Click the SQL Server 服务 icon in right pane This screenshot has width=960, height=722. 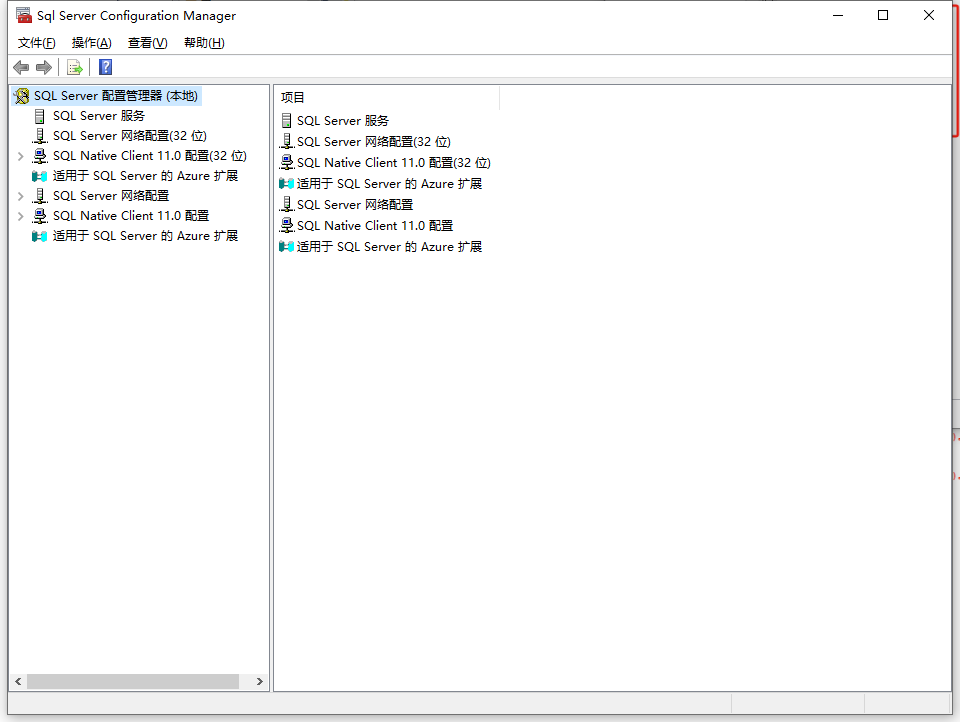(x=286, y=121)
